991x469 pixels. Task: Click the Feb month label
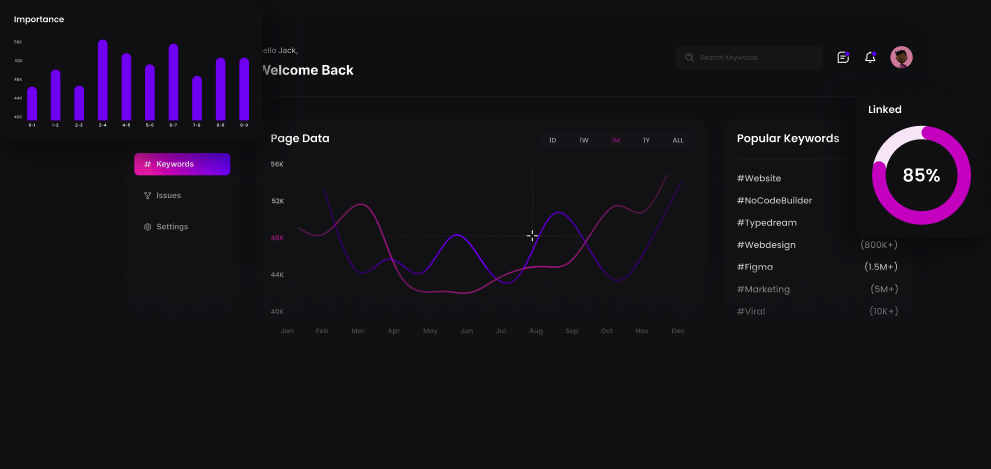point(322,331)
